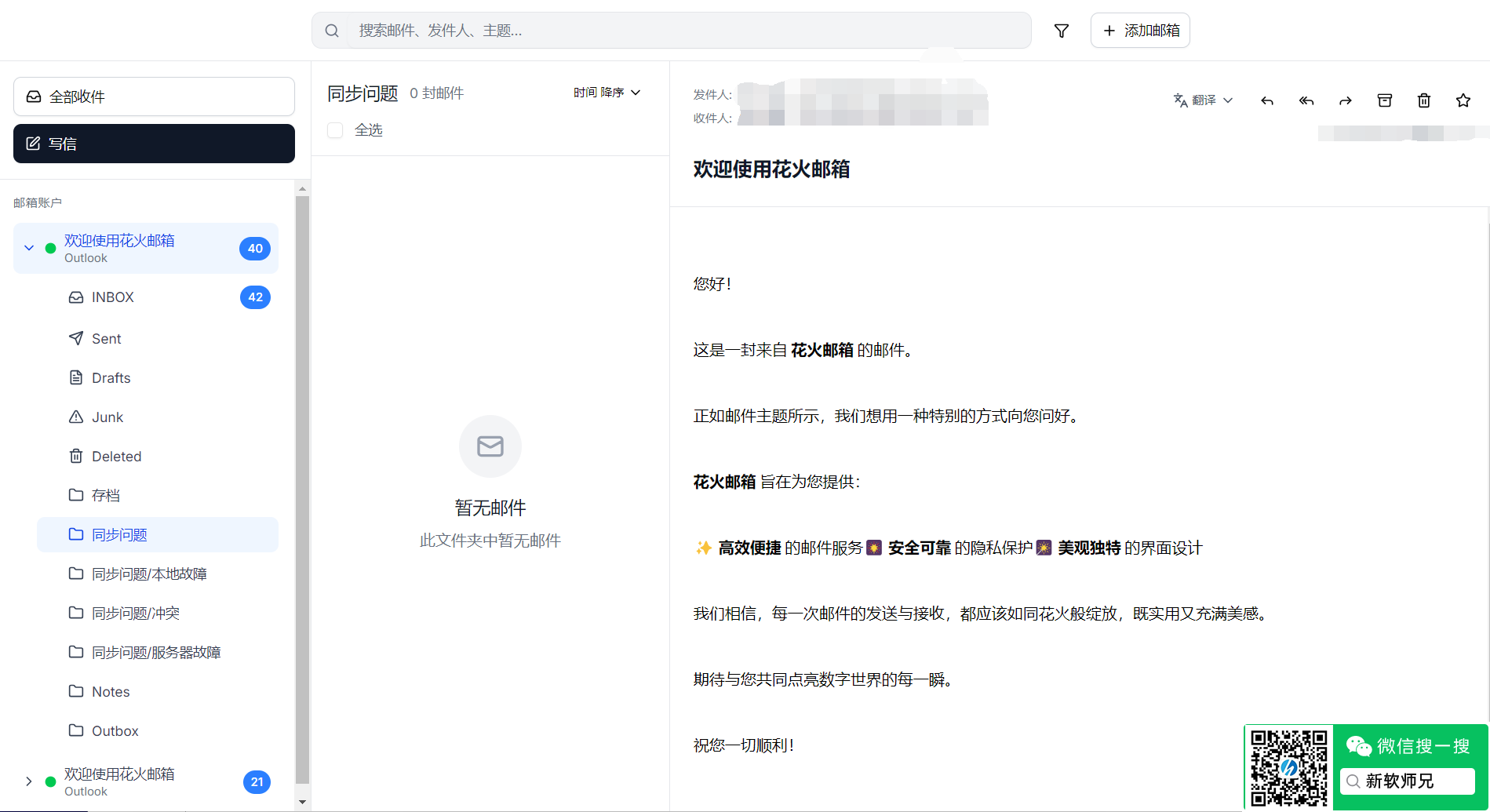Delete the email with trash icon
This screenshot has width=1490, height=812.
1423,100
